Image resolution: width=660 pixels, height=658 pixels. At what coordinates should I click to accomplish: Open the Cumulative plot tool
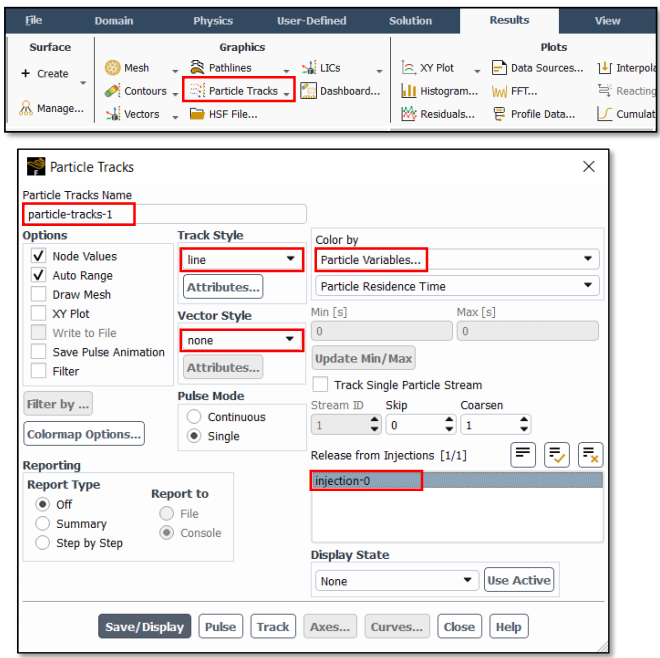pyautogui.click(x=627, y=114)
